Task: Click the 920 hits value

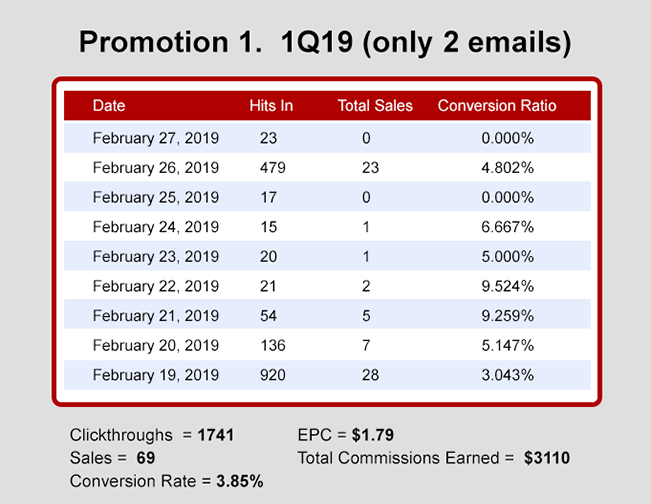Action: click(x=272, y=376)
